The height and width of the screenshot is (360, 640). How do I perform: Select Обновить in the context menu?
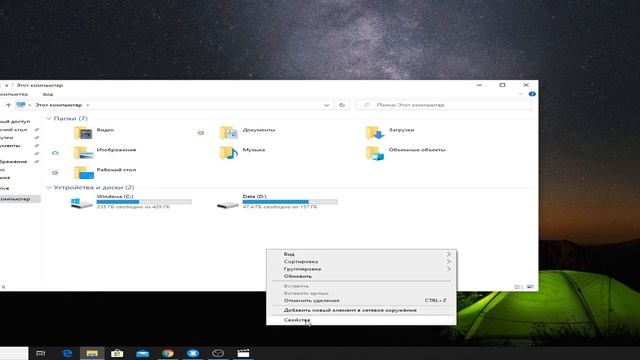pyautogui.click(x=361, y=276)
